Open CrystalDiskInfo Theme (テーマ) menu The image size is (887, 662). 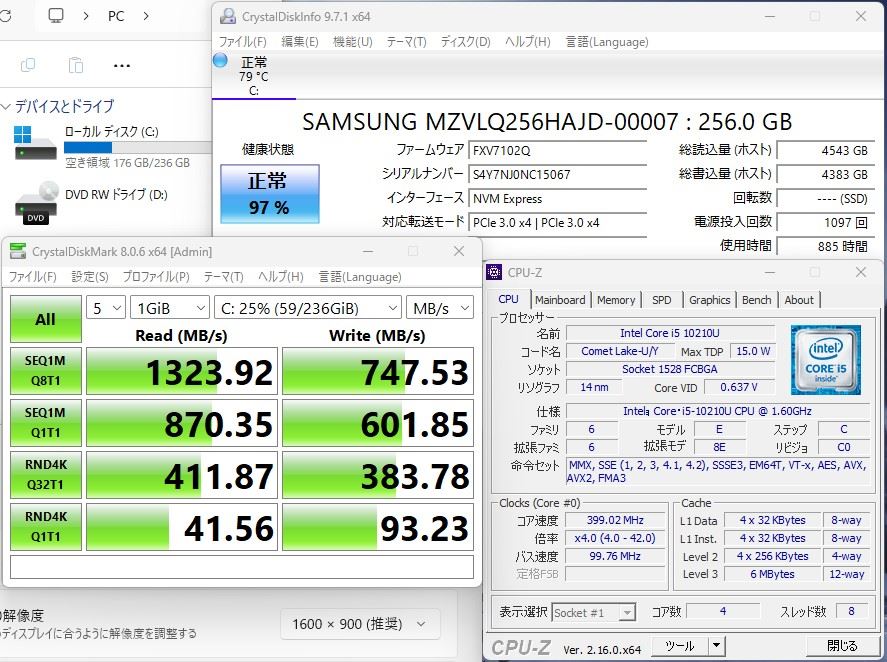(406, 42)
